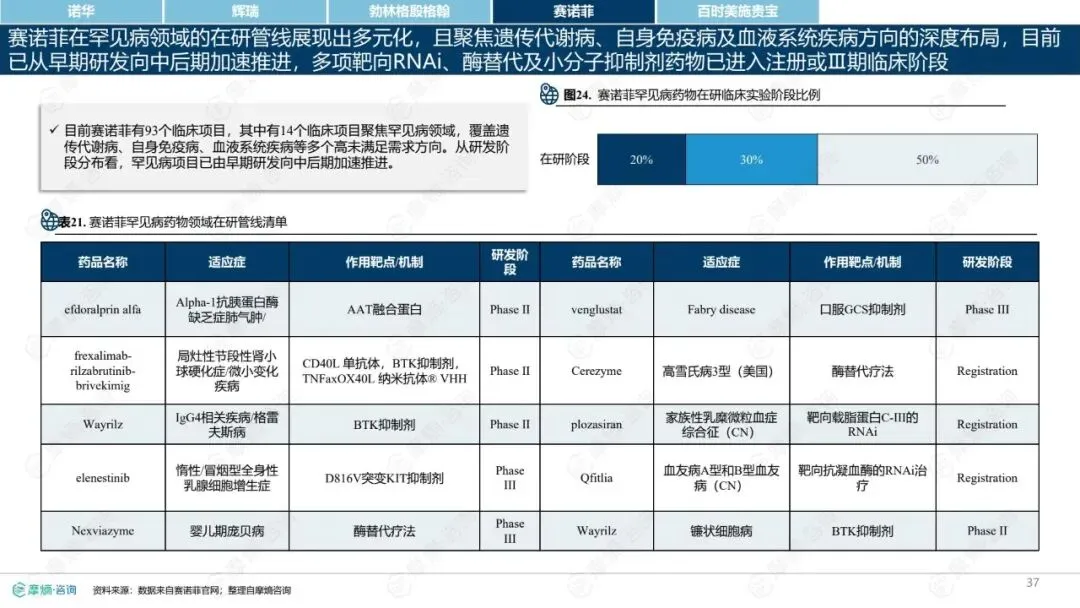The height and width of the screenshot is (608, 1080).
Task: Click the 表21 table title text
Action: coord(172,222)
